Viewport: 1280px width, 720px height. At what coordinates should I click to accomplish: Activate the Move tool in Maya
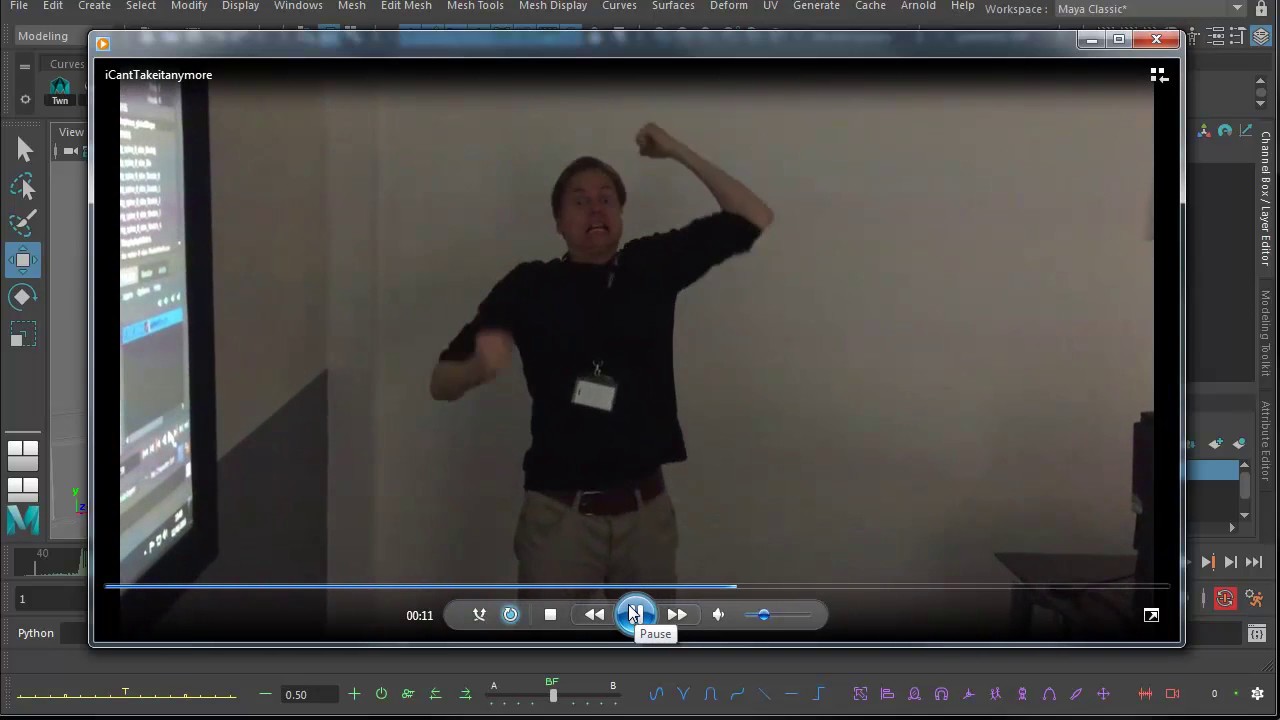(x=24, y=260)
